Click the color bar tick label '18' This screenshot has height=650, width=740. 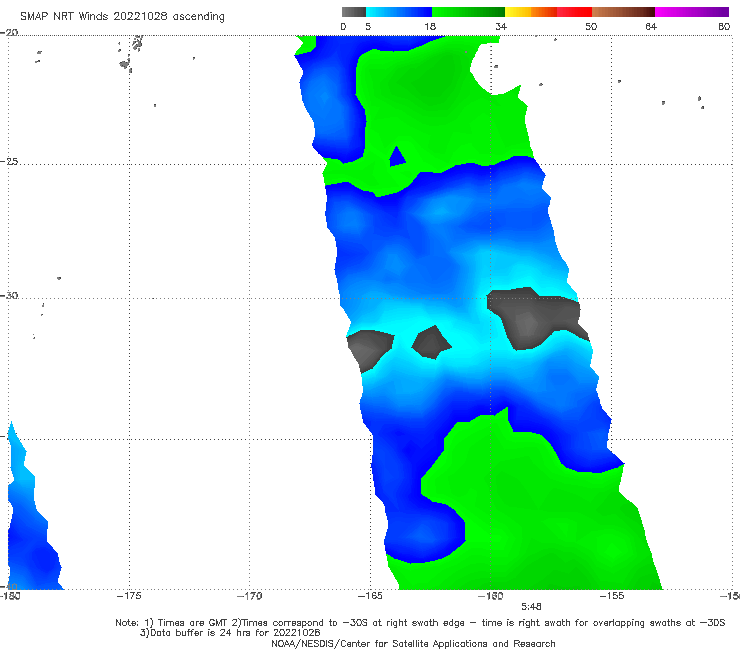click(x=430, y=26)
